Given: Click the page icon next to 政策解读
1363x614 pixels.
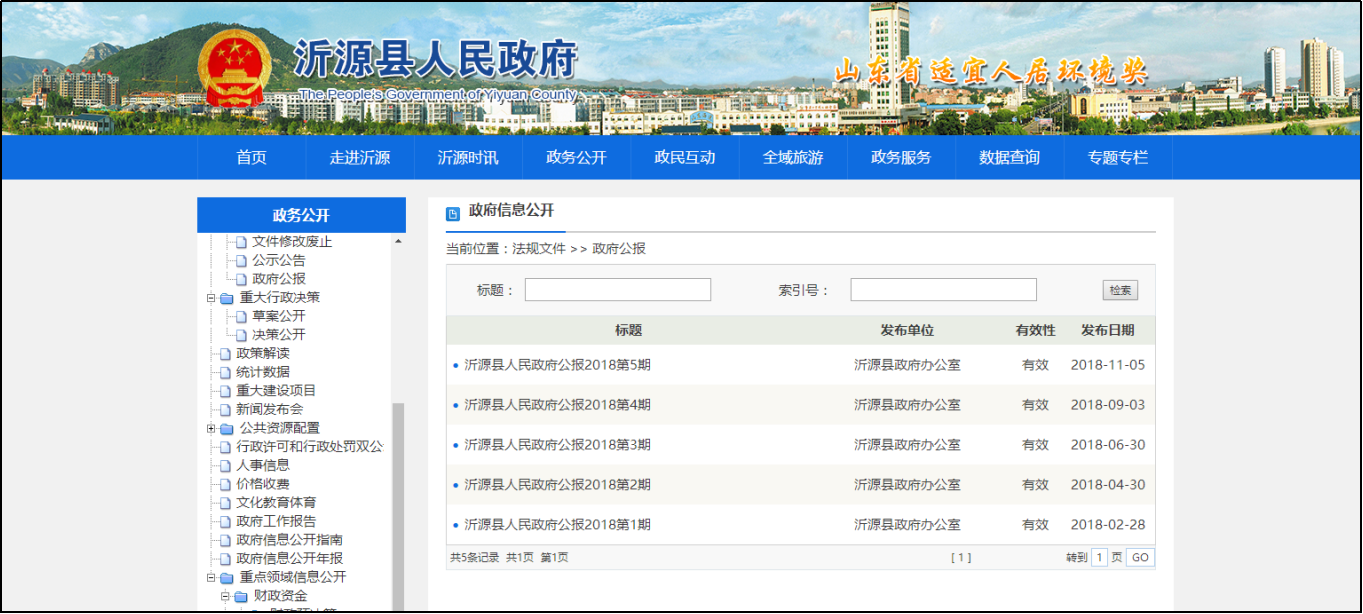Looking at the screenshot, I should [225, 354].
